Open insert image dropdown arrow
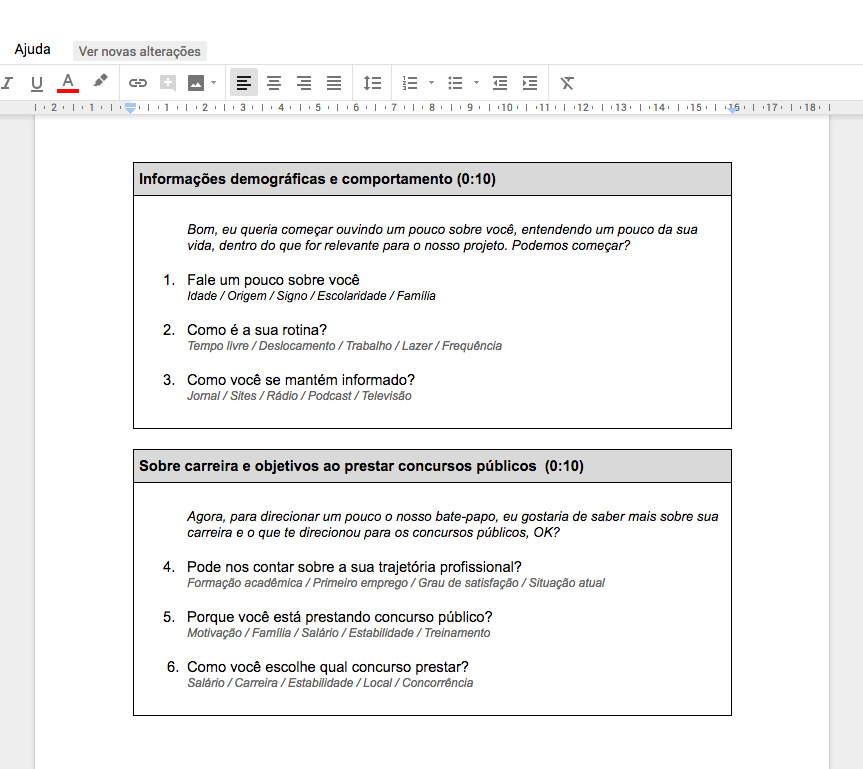863x769 pixels. [x=214, y=83]
